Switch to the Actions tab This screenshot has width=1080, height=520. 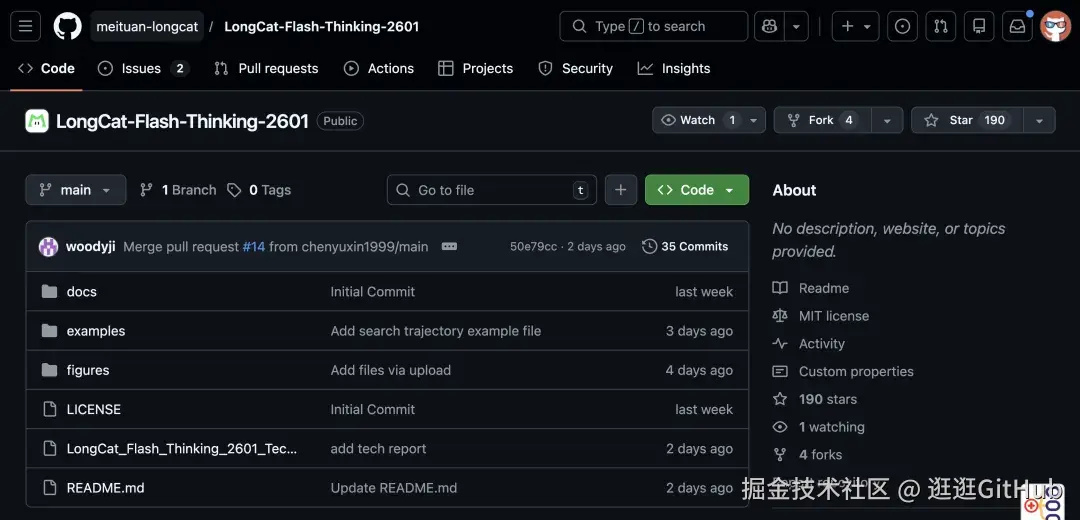[x=379, y=68]
